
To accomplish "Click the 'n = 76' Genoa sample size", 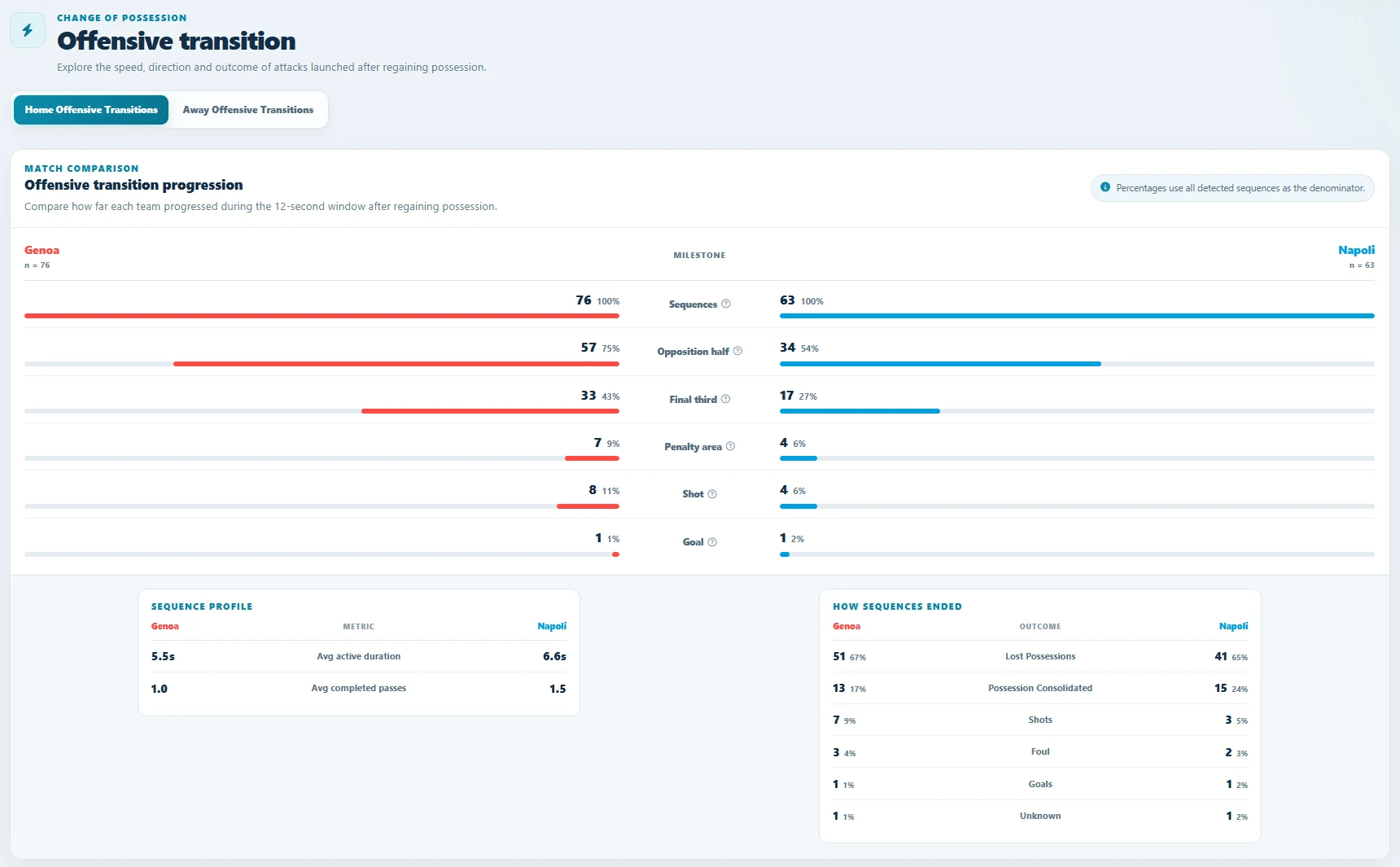I will point(37,265).
